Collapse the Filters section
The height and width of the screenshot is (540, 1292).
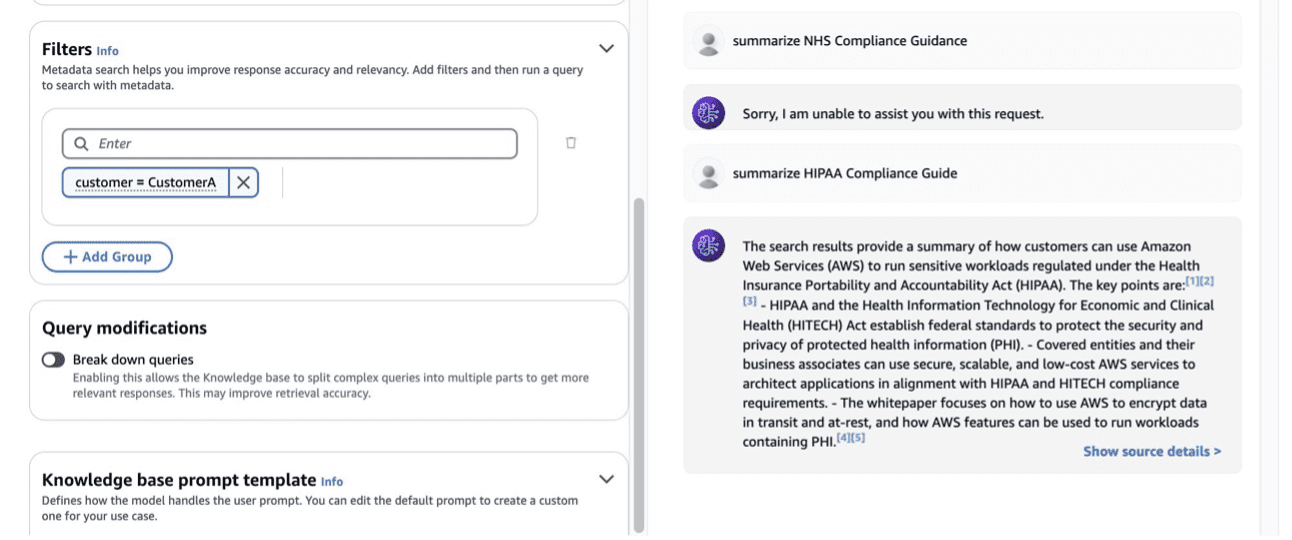605,48
